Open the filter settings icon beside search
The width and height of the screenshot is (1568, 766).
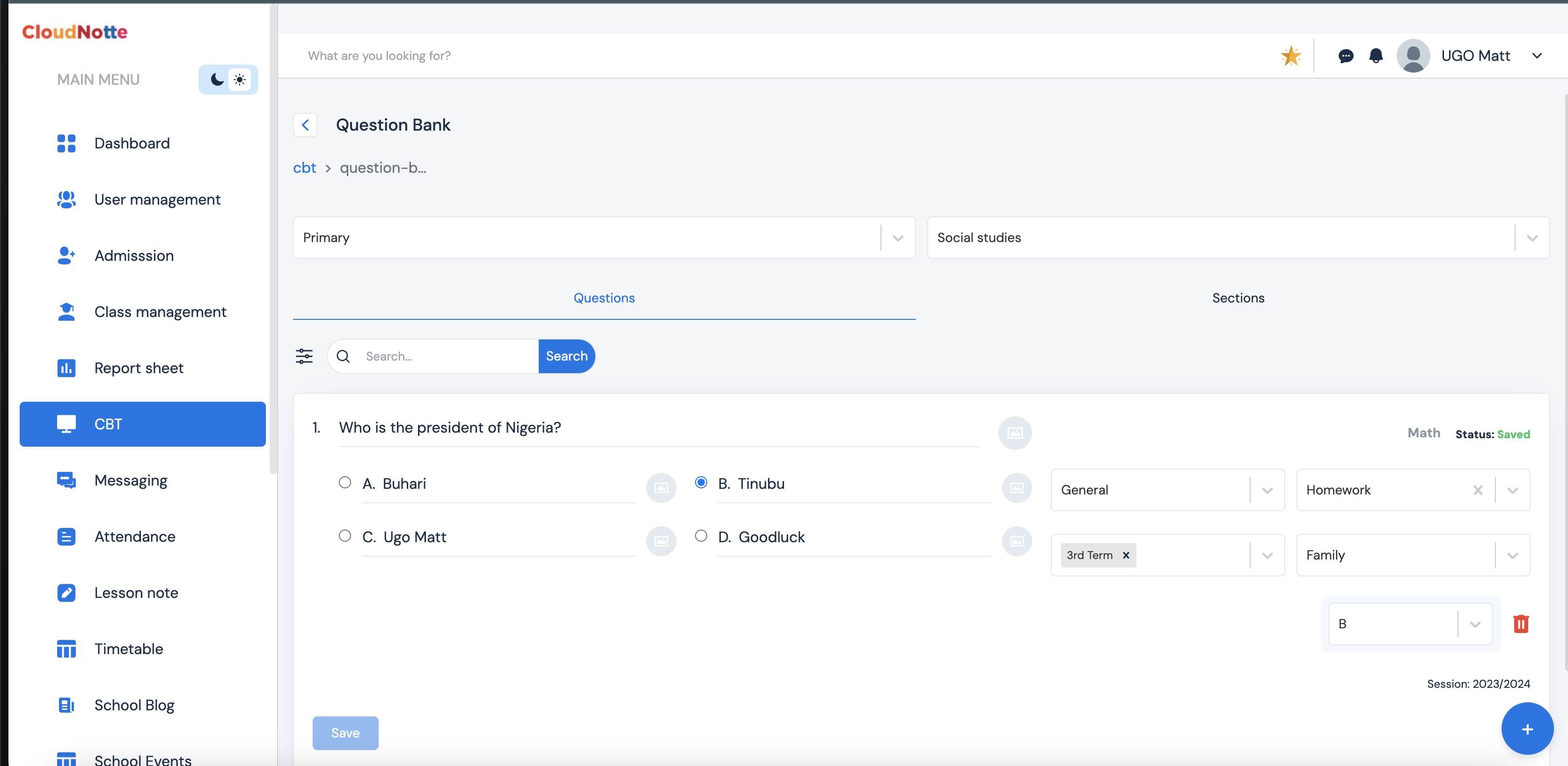point(304,356)
